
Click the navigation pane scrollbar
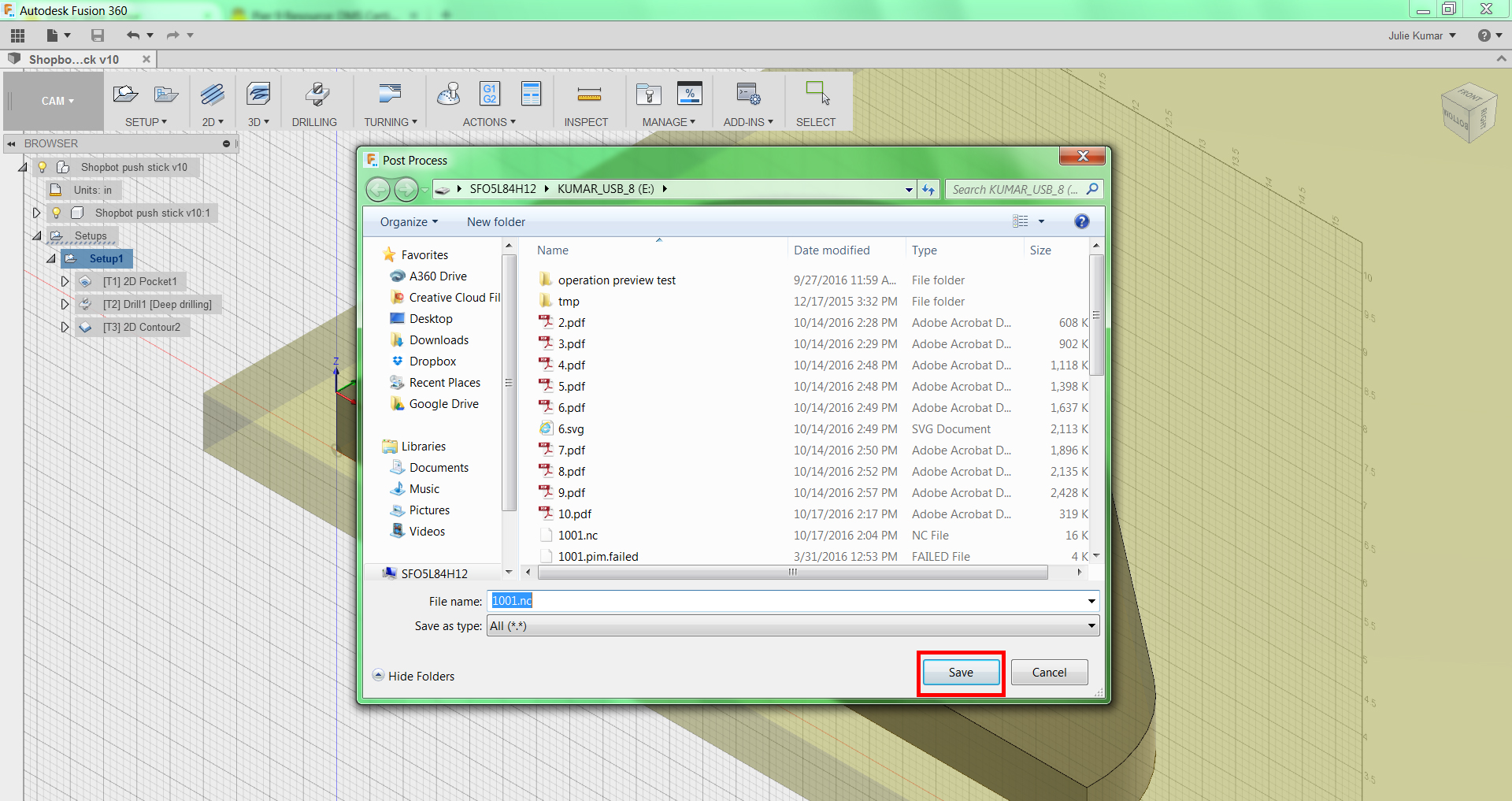(509, 384)
